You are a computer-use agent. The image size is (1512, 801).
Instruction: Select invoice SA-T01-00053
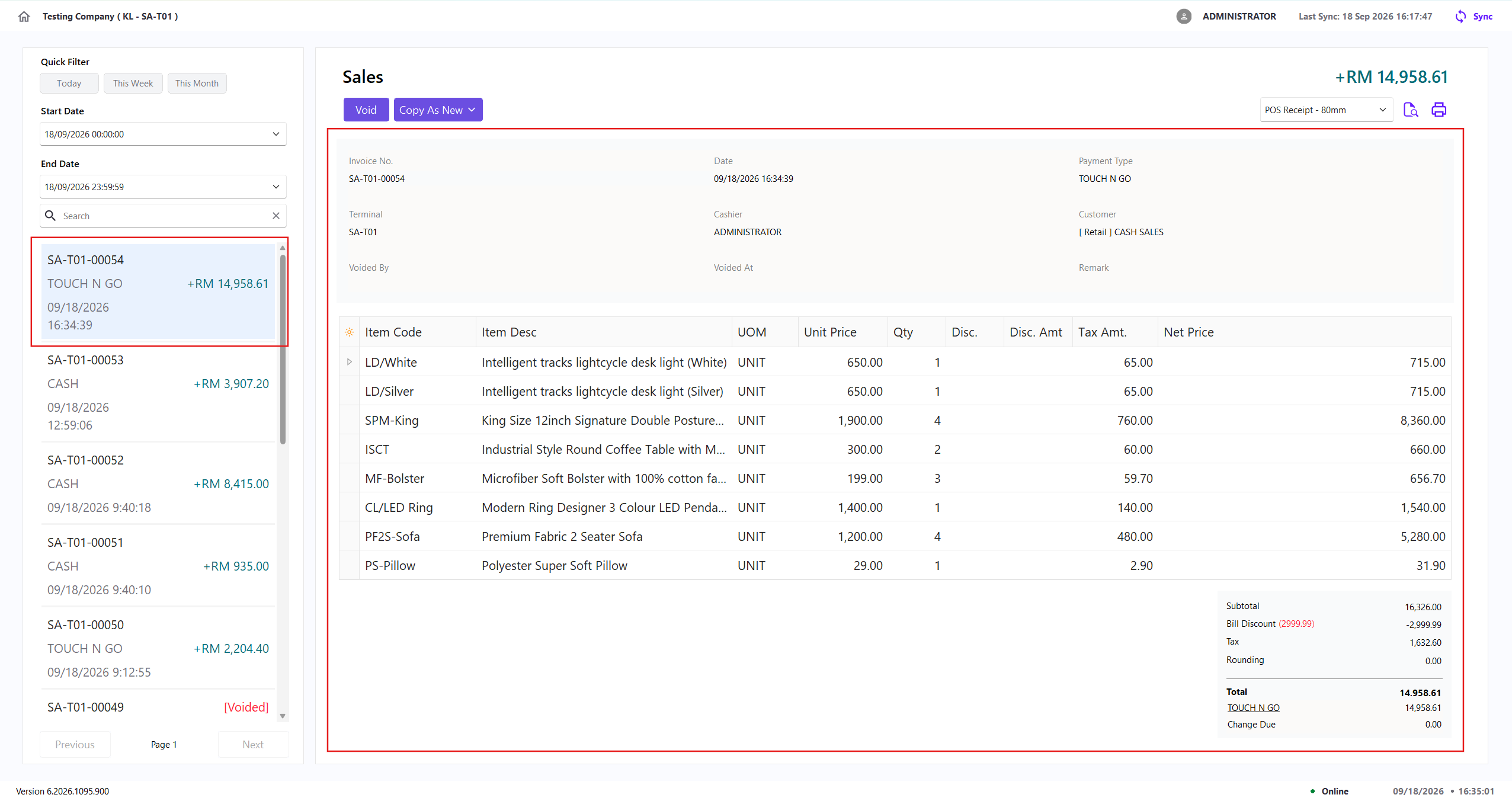coord(158,392)
